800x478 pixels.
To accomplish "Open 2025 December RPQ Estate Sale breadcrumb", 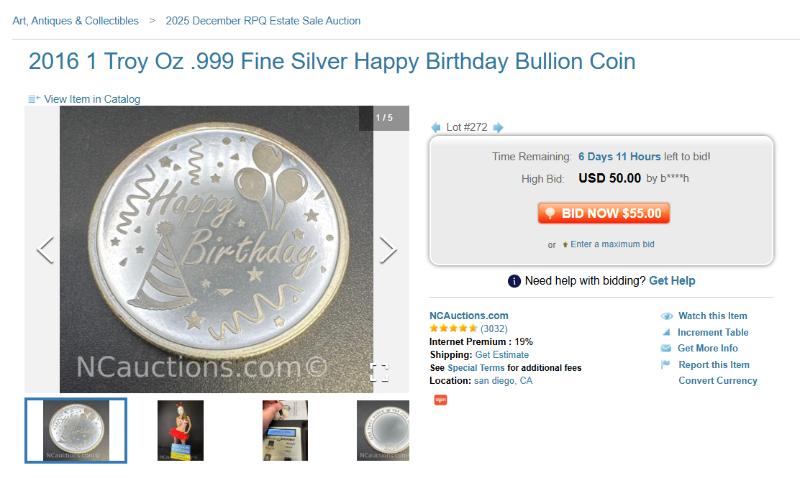I will (264, 20).
